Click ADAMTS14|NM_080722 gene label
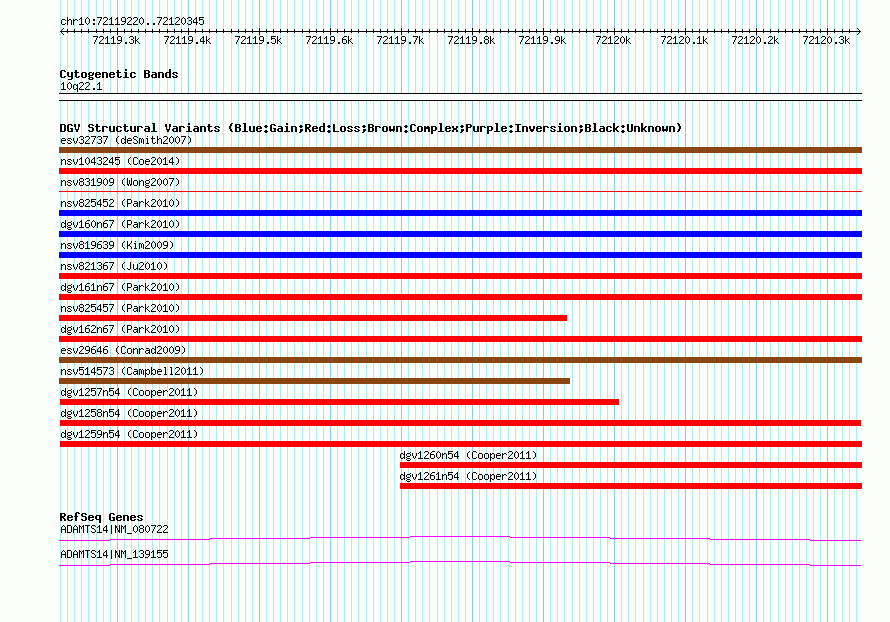The image size is (890, 622). [x=114, y=529]
